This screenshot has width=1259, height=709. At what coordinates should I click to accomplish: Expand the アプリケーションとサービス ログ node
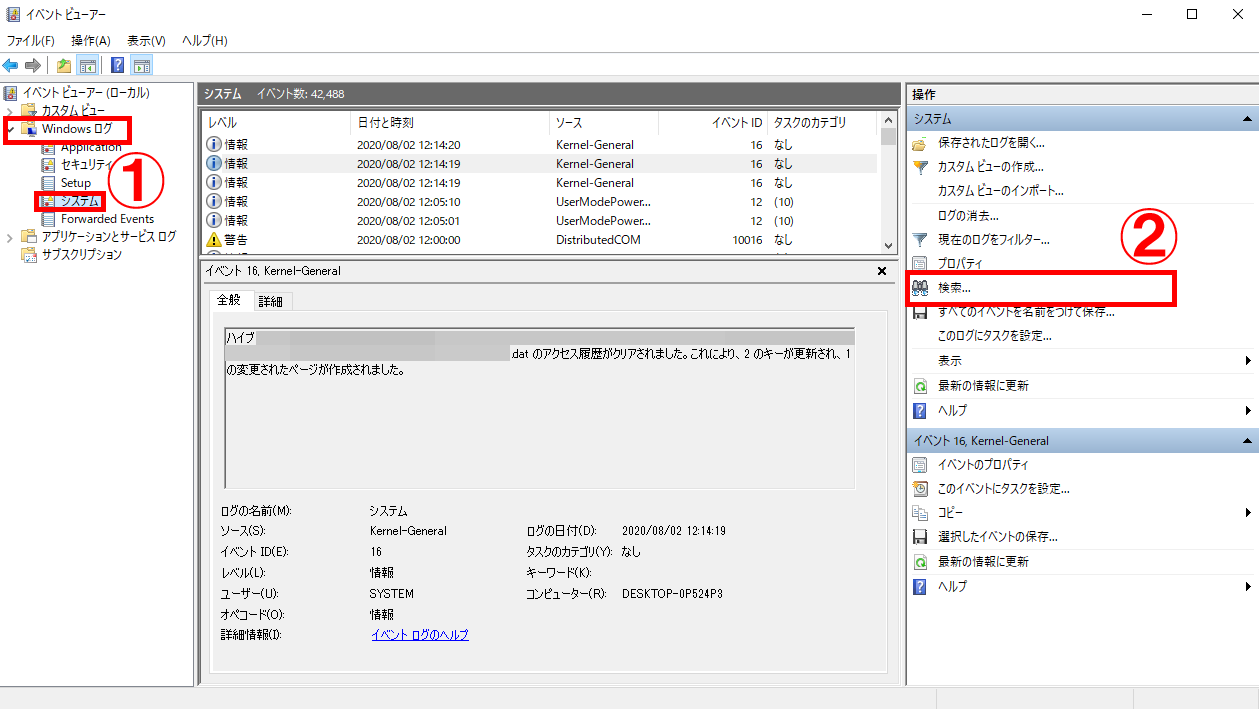(10, 237)
